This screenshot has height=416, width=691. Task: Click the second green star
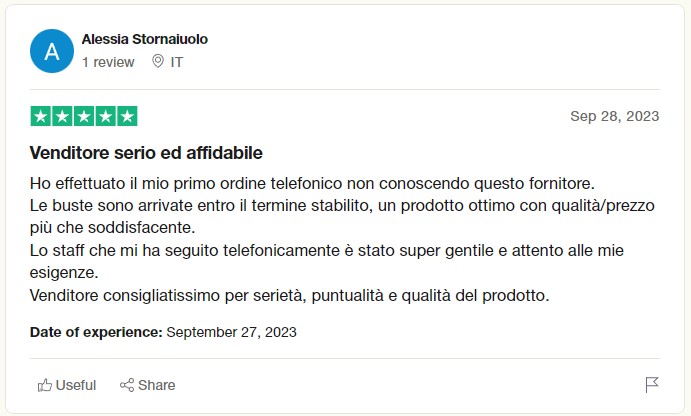click(62, 116)
